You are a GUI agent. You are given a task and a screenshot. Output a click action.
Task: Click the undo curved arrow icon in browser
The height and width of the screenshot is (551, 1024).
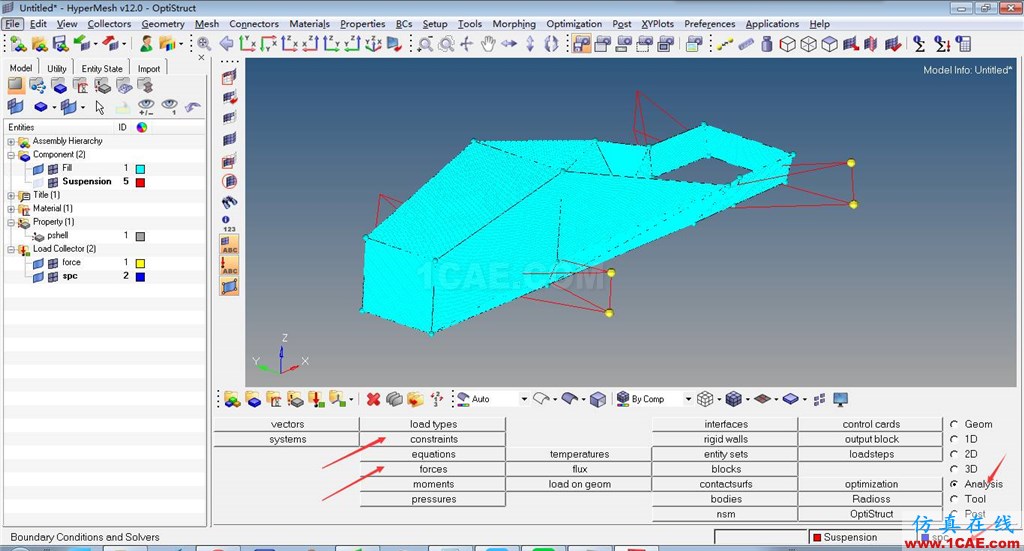click(x=193, y=106)
